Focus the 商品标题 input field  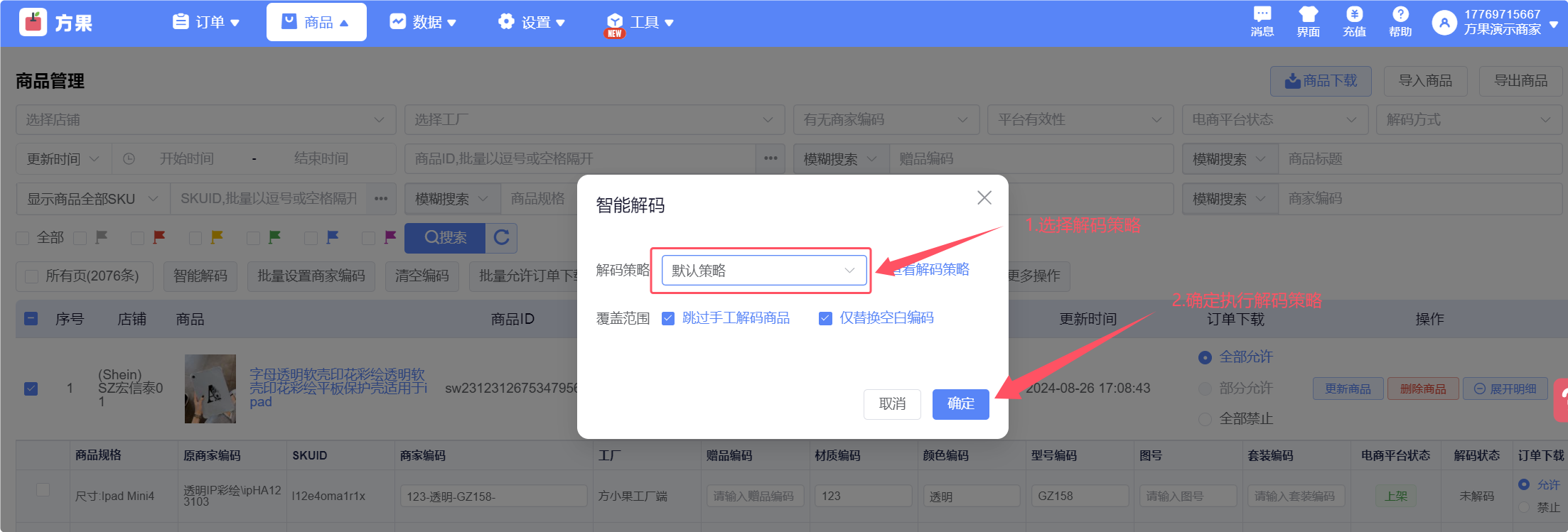click(x=1420, y=158)
